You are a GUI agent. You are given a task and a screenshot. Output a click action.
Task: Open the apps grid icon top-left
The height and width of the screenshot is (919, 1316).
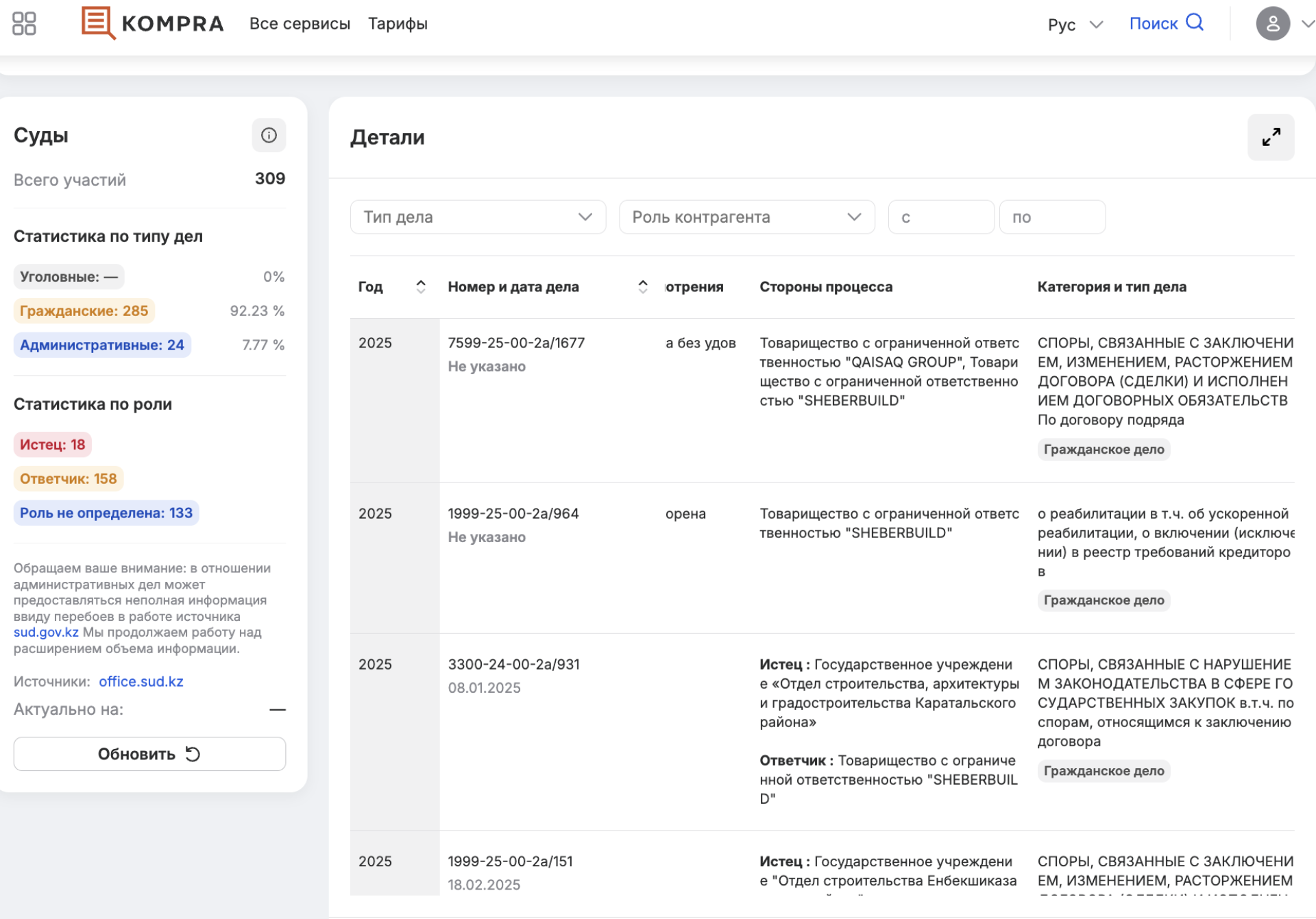pos(23,23)
